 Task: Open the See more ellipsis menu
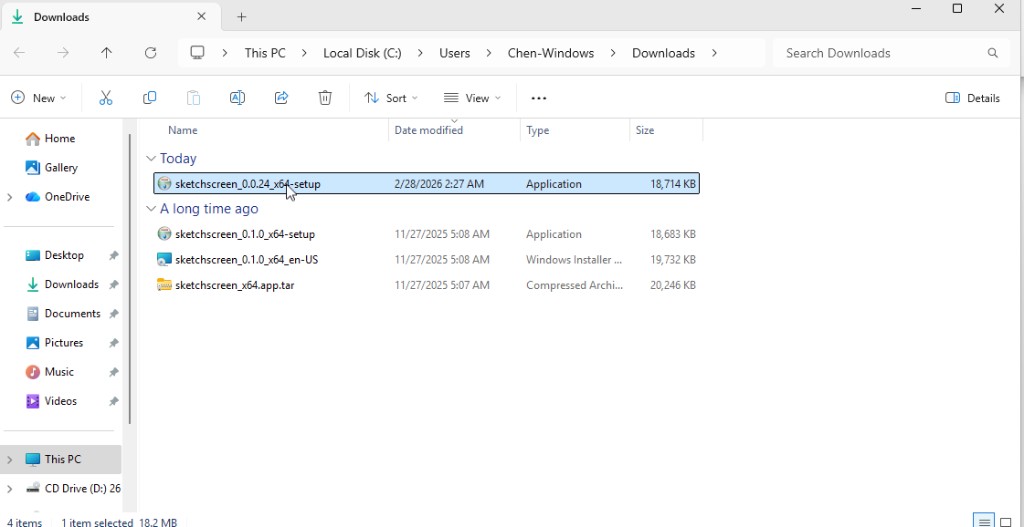point(539,98)
